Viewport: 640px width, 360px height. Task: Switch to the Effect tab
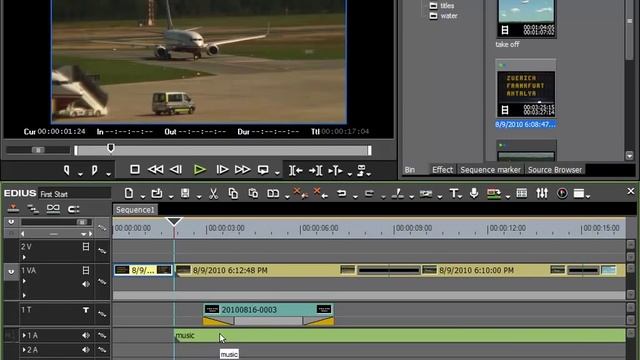(442, 170)
